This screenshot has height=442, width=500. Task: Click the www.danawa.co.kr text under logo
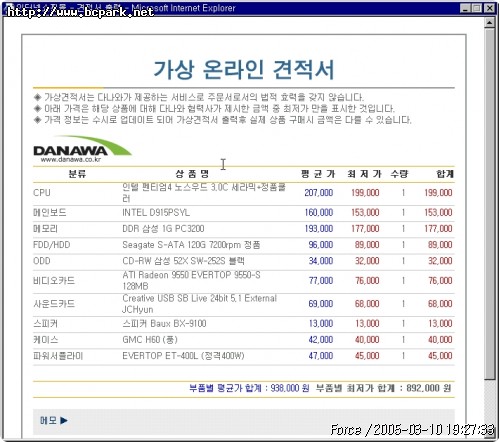[71, 159]
